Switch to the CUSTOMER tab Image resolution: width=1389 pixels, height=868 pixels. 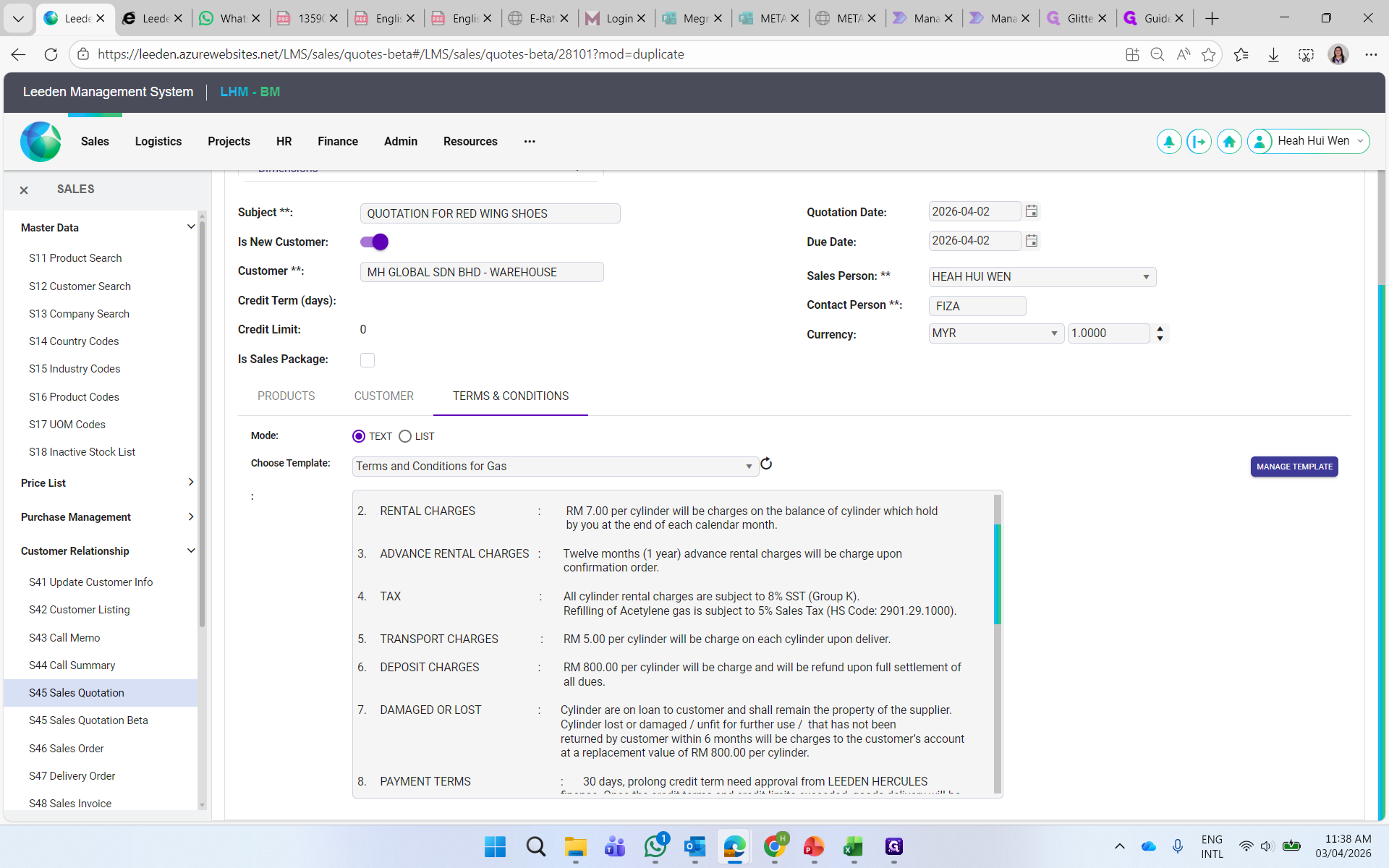(x=384, y=396)
